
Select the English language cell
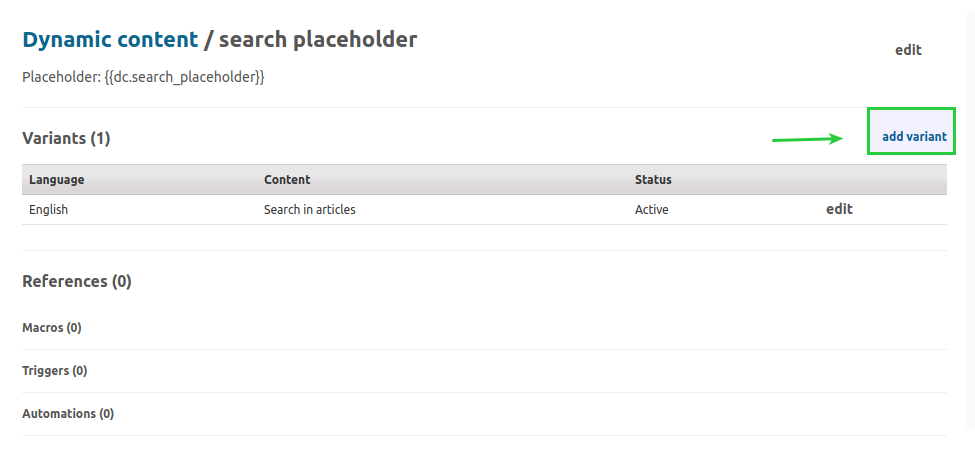click(48, 210)
